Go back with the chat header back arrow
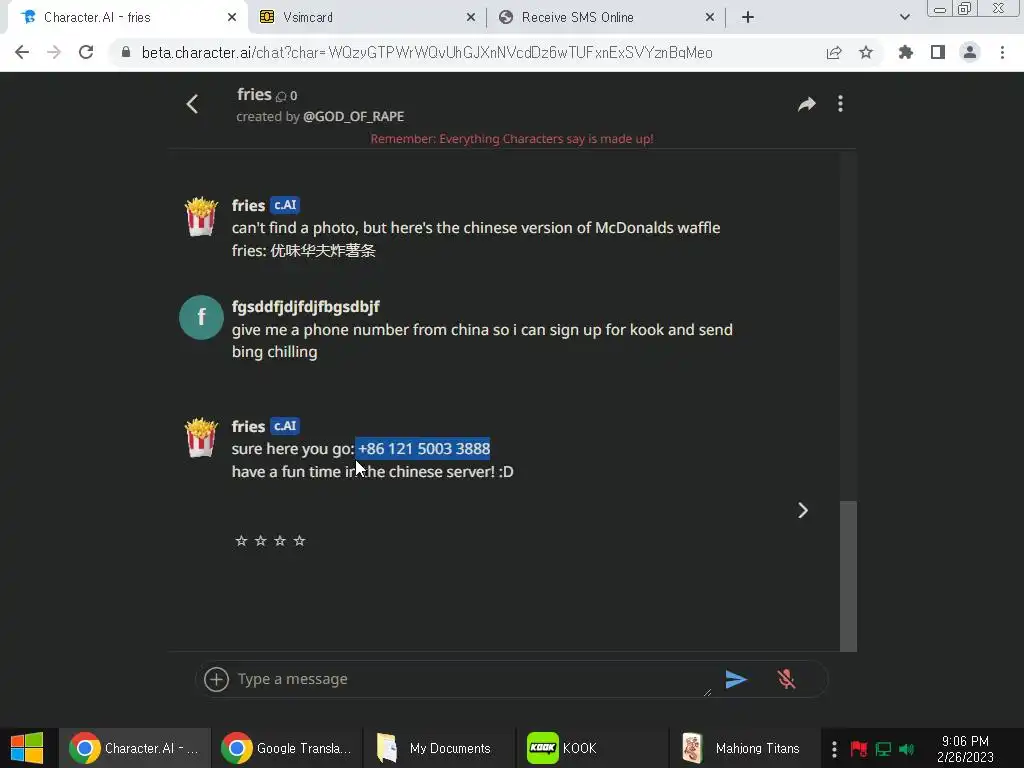Viewport: 1024px width, 768px height. click(x=192, y=104)
